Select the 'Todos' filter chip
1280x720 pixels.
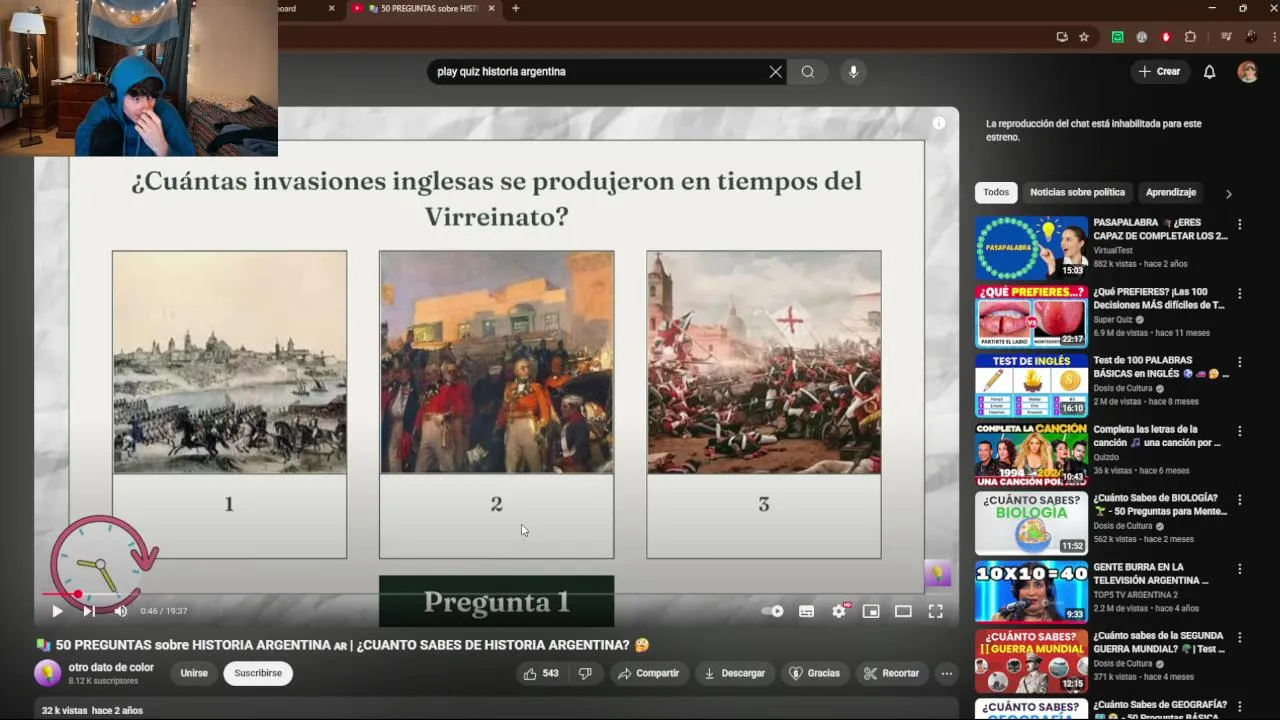[x=996, y=193]
